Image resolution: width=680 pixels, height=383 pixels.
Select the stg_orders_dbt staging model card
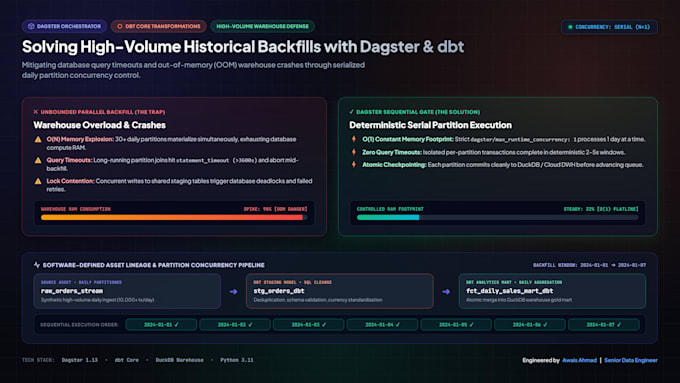[x=340, y=291]
